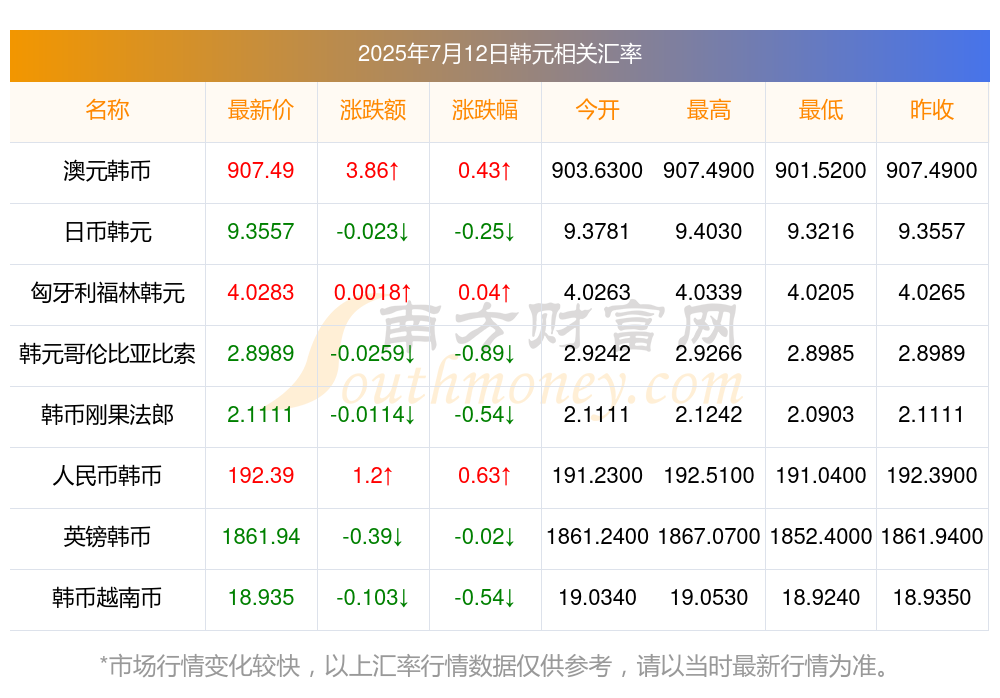Click the latest price 2.8989 in green
Image resolution: width=1000 pixels, height=698 pixels.
point(261,353)
